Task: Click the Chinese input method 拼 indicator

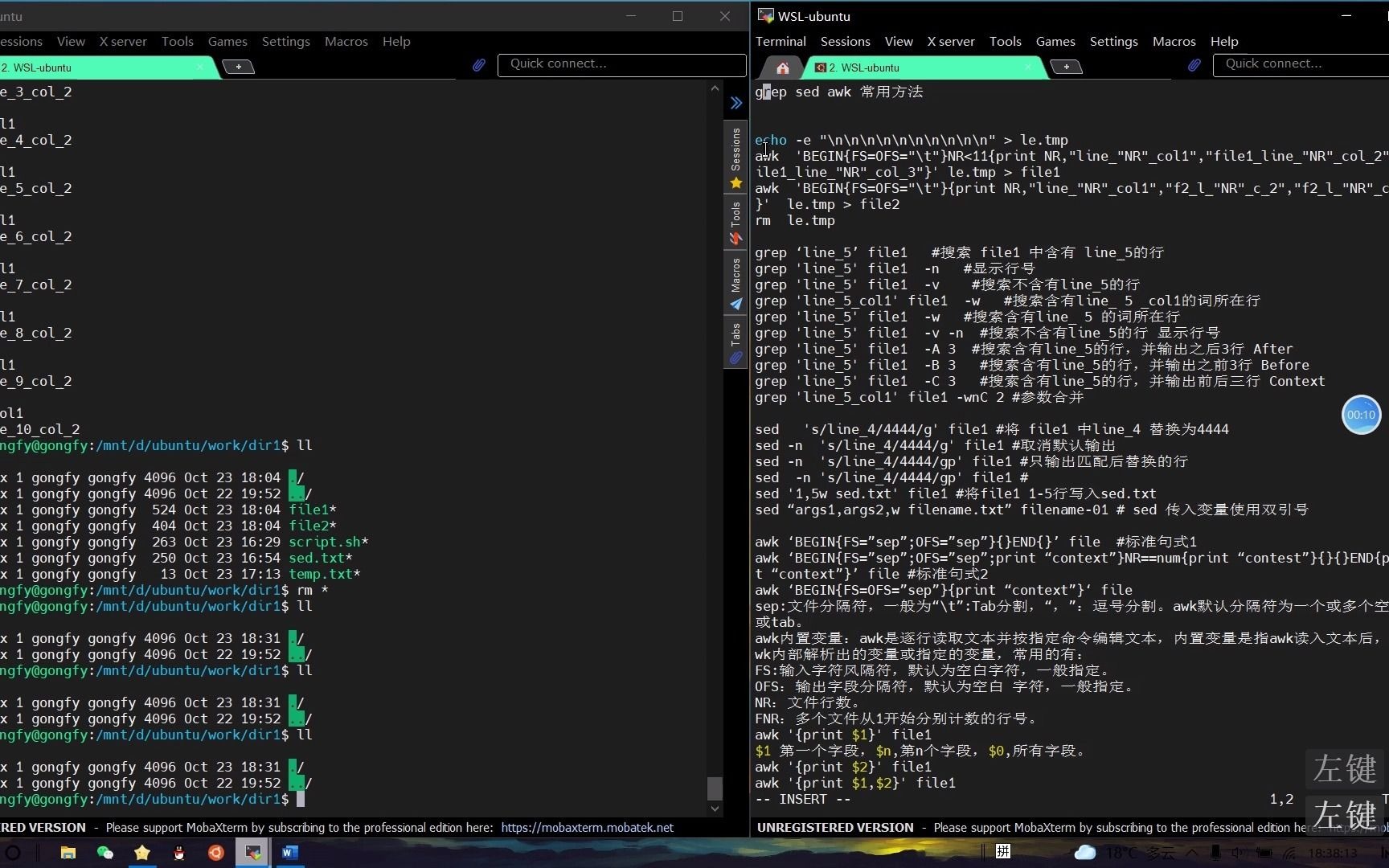Action: pyautogui.click(x=1003, y=852)
